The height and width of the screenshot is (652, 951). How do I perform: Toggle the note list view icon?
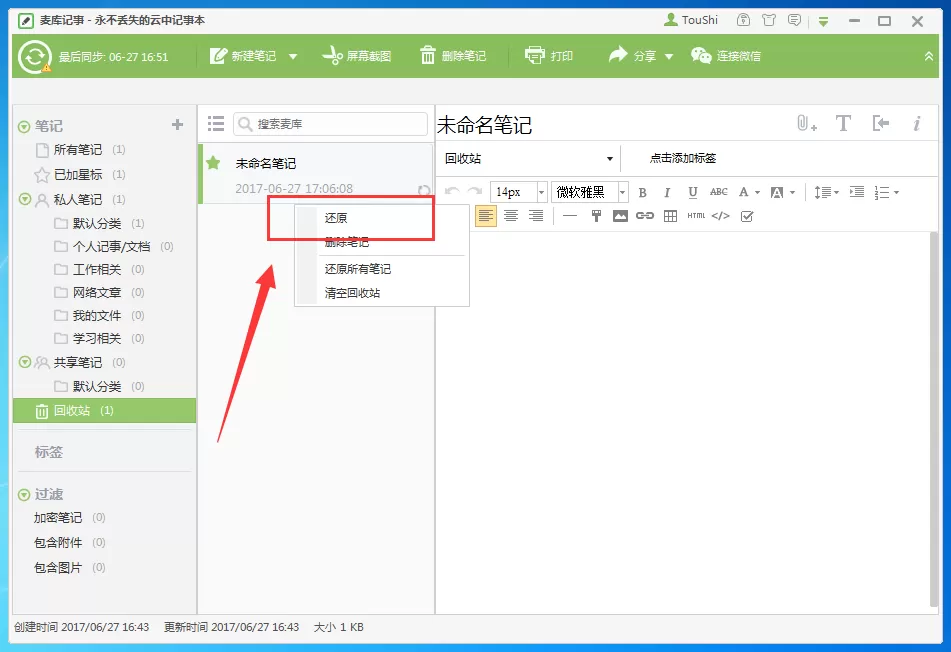click(216, 124)
